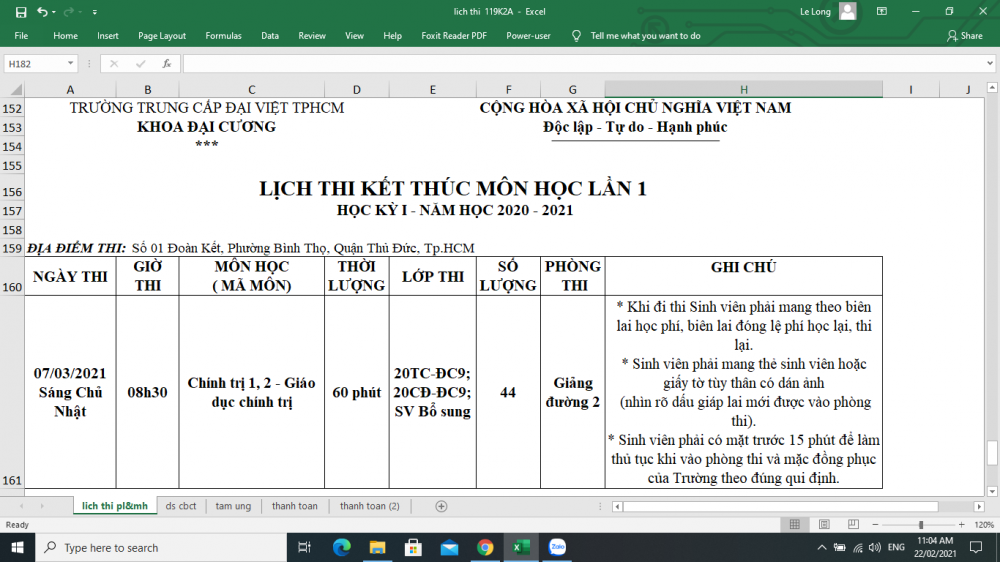Click the formula bar input field
Image resolution: width=1000 pixels, height=562 pixels.
point(580,64)
